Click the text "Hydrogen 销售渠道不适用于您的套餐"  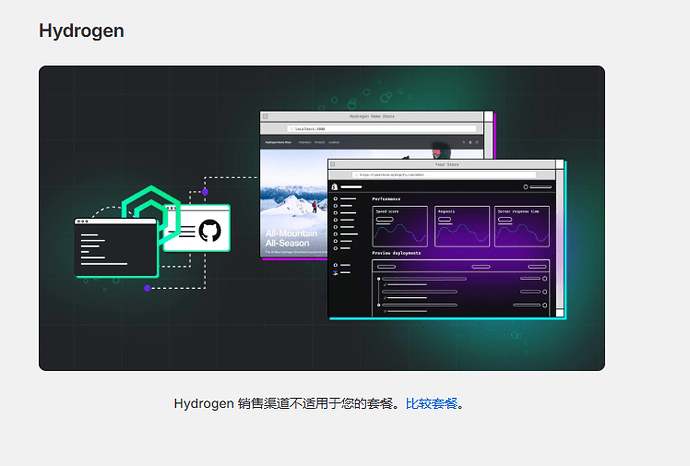pyautogui.click(x=283, y=404)
